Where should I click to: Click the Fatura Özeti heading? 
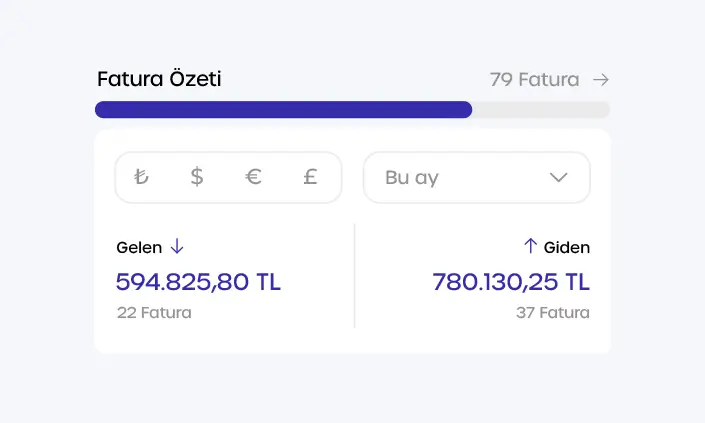(x=159, y=79)
